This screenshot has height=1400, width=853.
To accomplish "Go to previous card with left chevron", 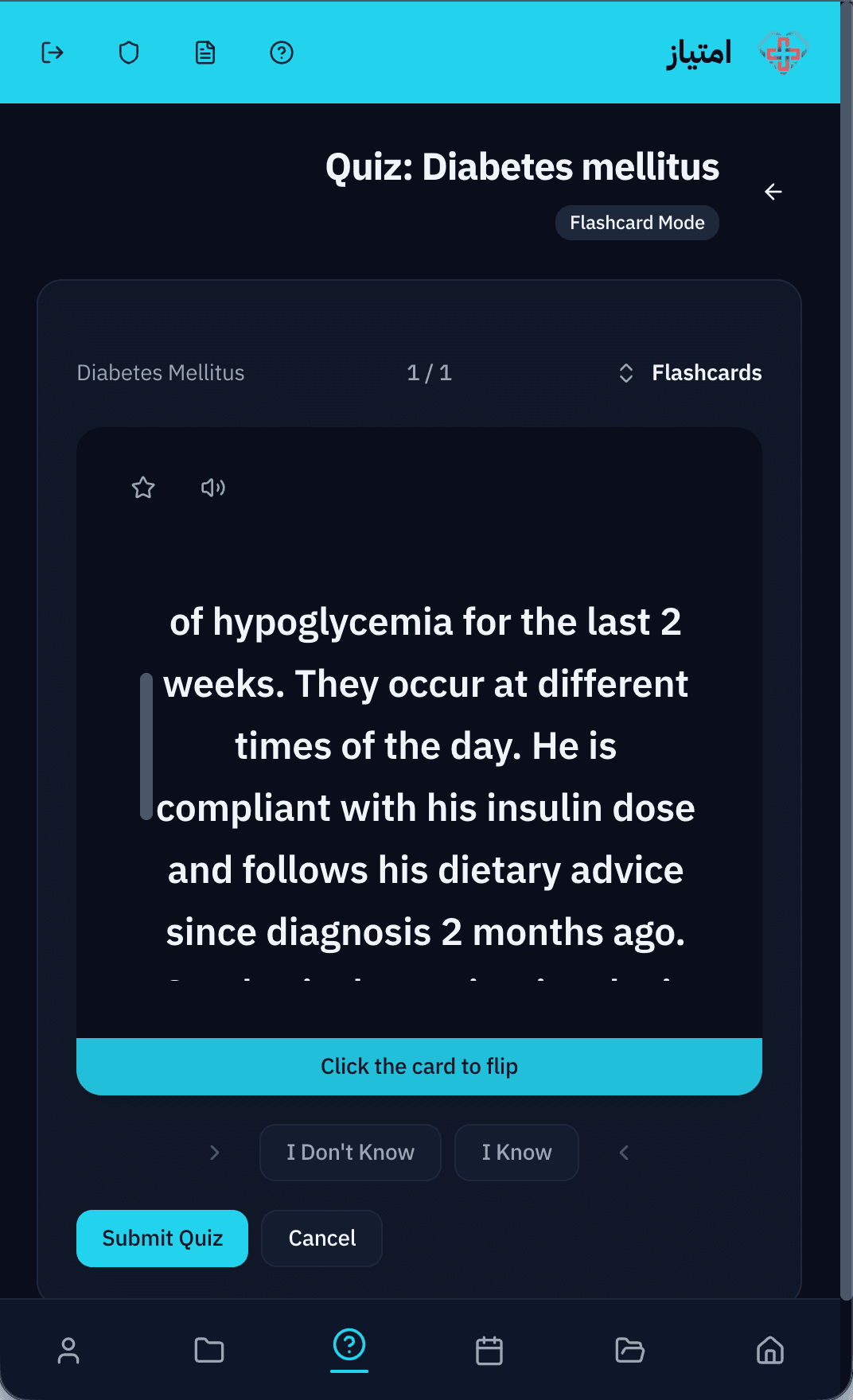I will tap(624, 1153).
